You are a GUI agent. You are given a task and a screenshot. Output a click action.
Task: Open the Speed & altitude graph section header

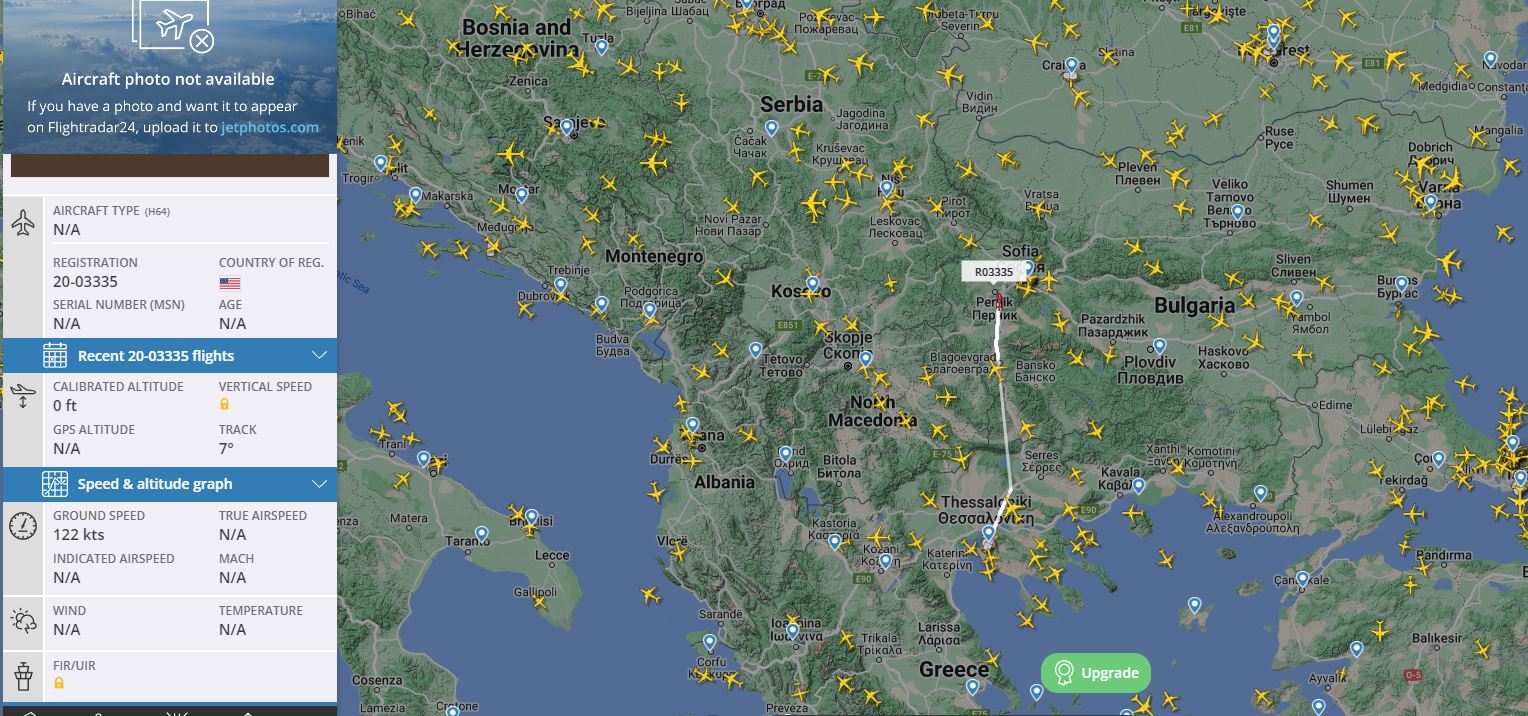click(x=170, y=484)
